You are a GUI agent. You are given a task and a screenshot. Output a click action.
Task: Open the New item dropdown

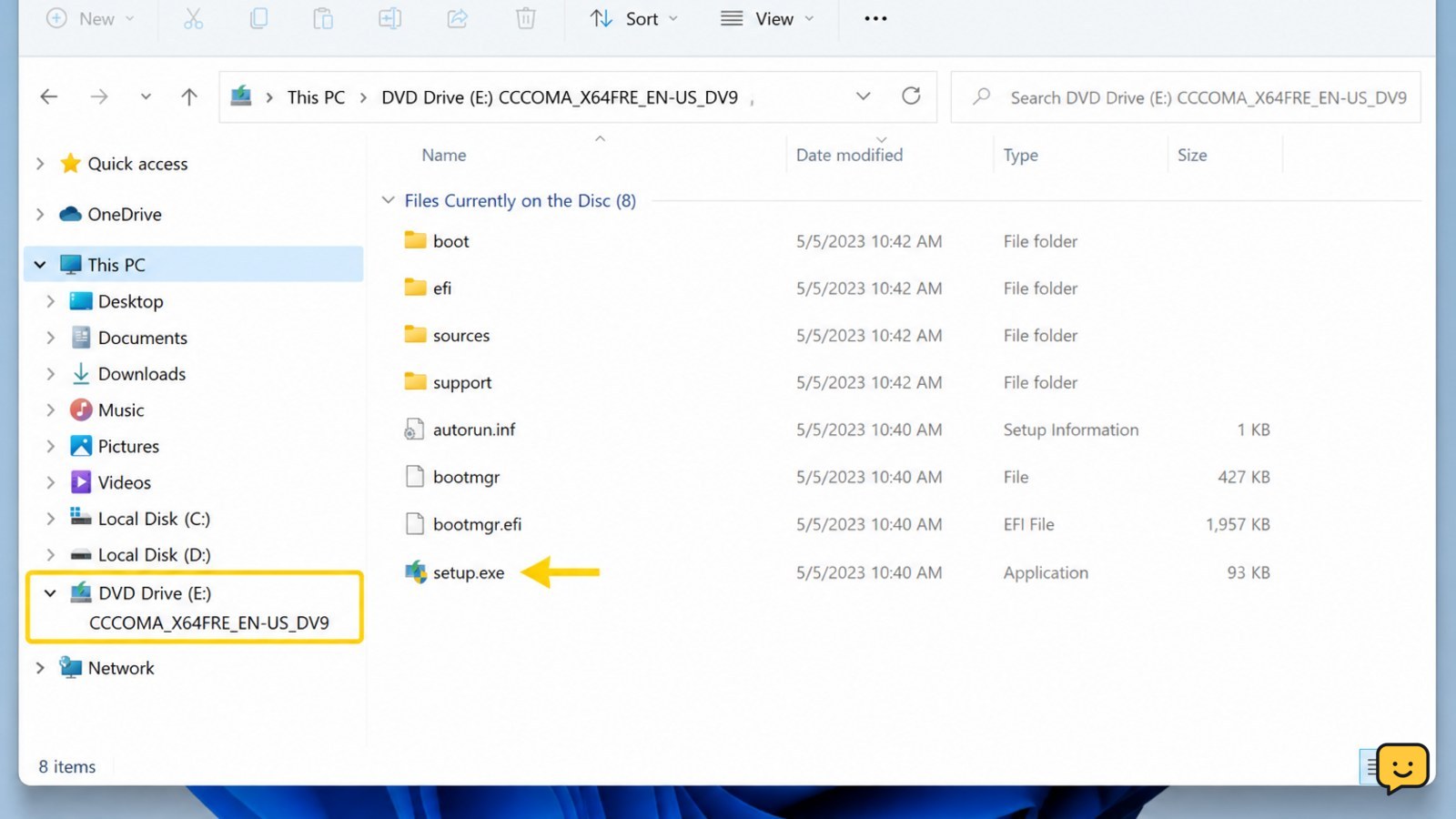[90, 18]
